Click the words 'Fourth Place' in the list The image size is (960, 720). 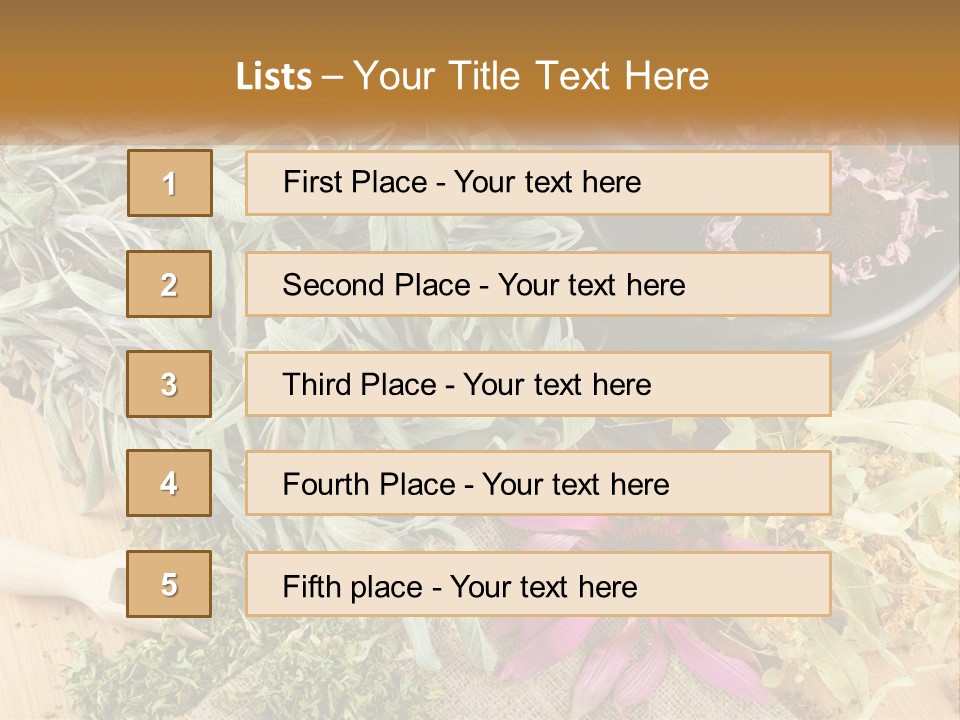(x=369, y=484)
